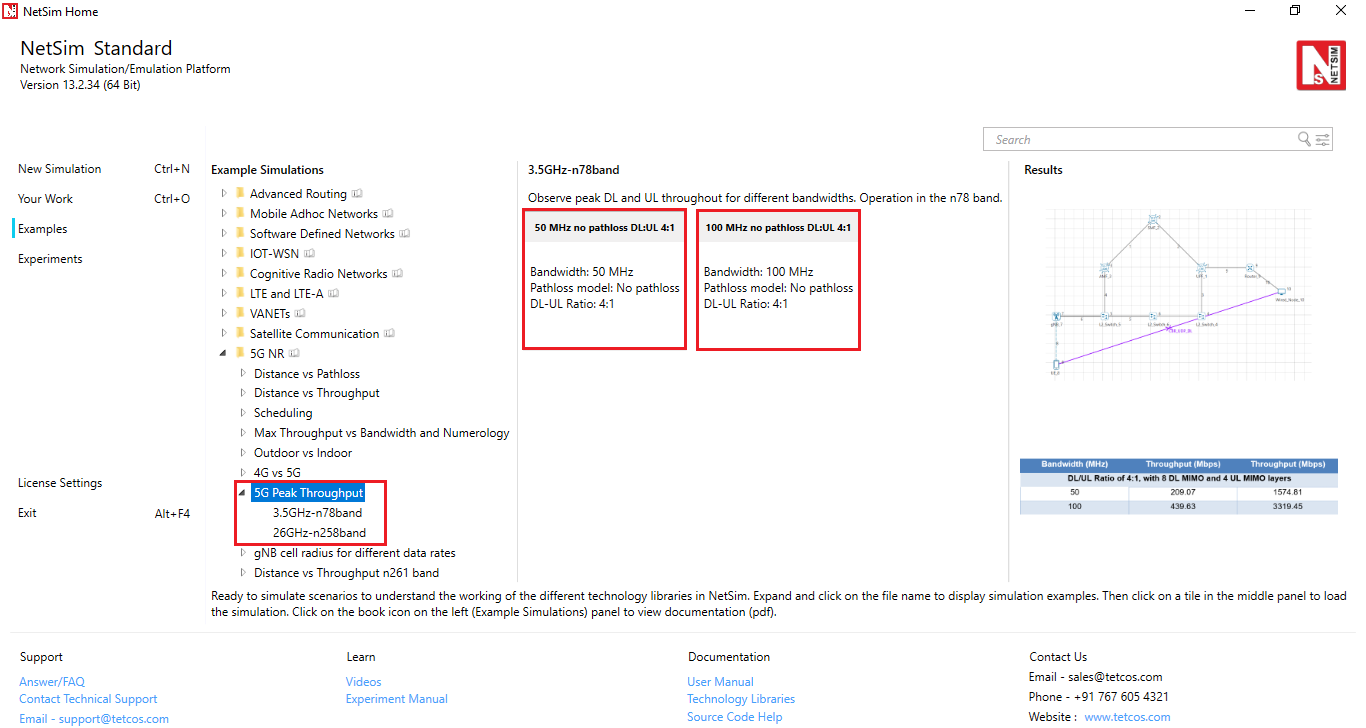Open Software Defined Networks documentation book icon

405,234
